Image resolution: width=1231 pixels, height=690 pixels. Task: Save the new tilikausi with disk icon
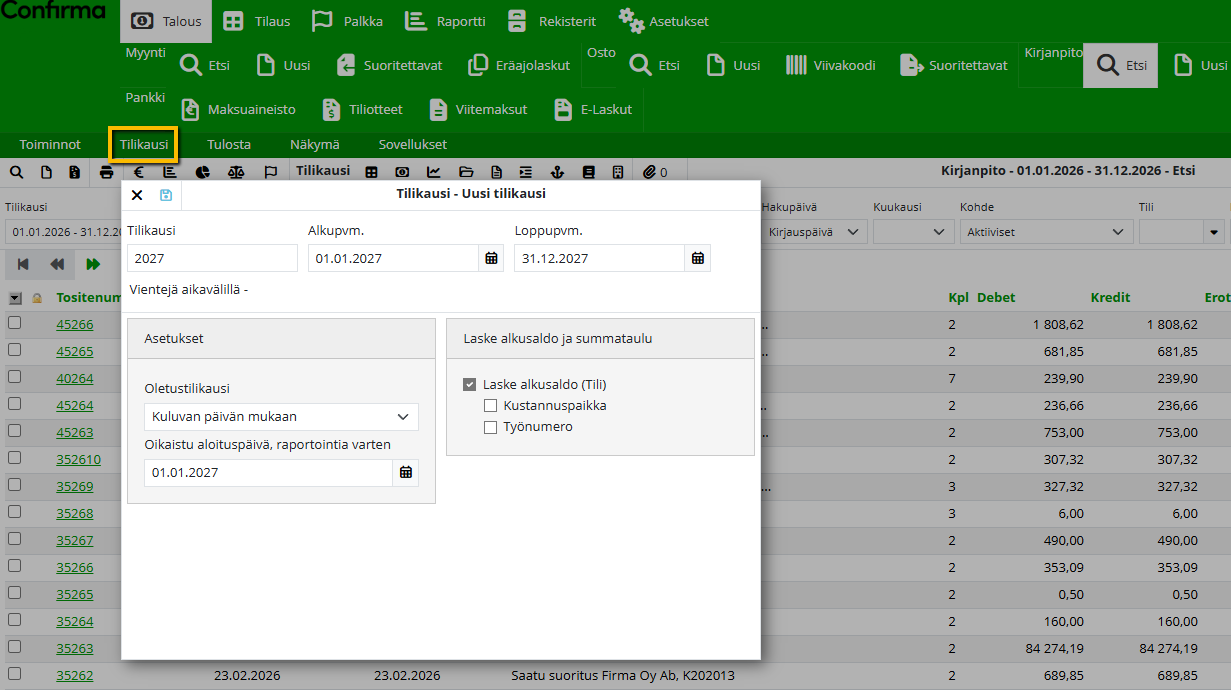(x=166, y=195)
